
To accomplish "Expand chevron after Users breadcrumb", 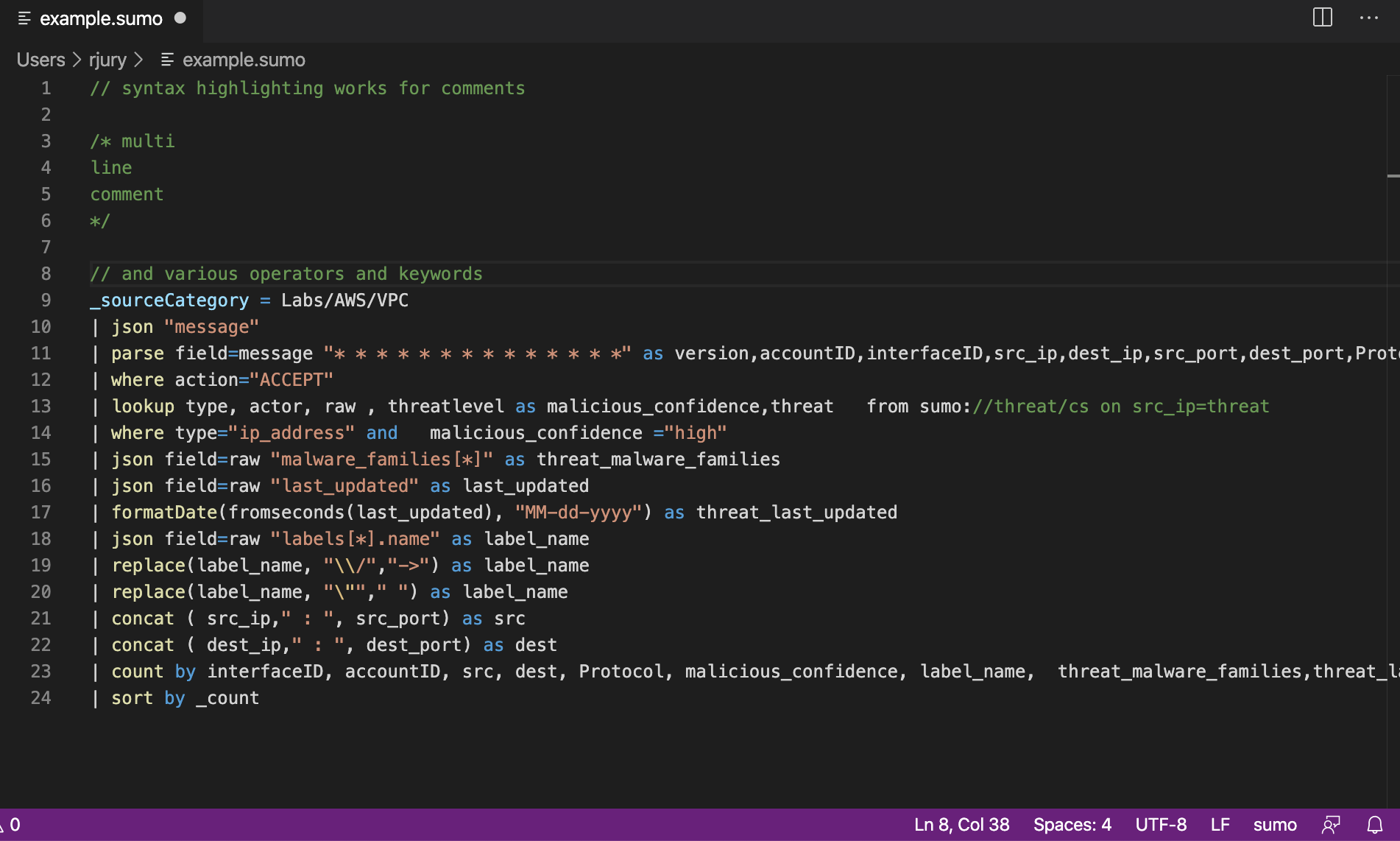I will pyautogui.click(x=77, y=60).
